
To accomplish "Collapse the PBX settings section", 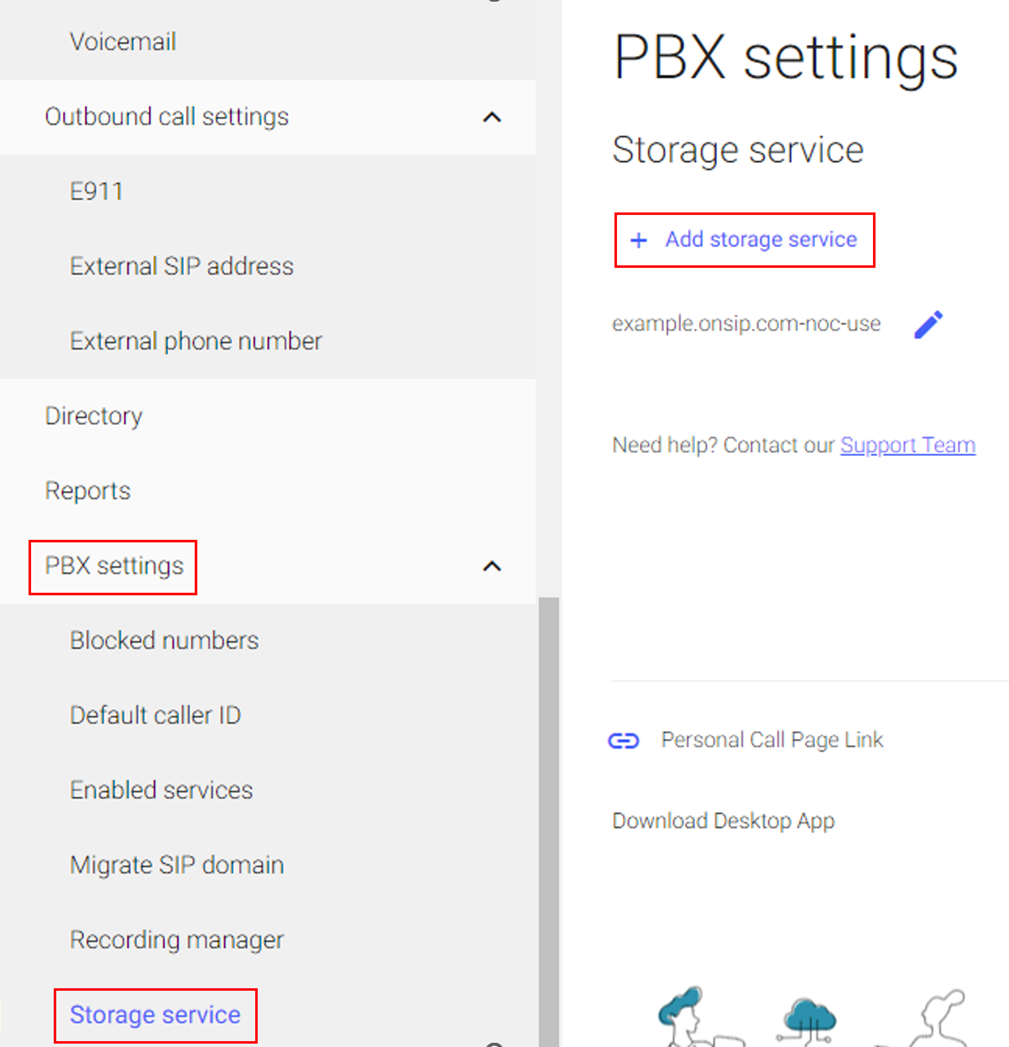I will pos(491,565).
